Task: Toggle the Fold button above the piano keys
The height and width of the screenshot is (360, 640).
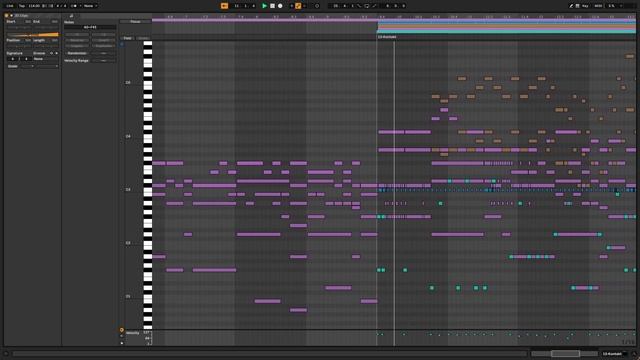Action: [128, 38]
